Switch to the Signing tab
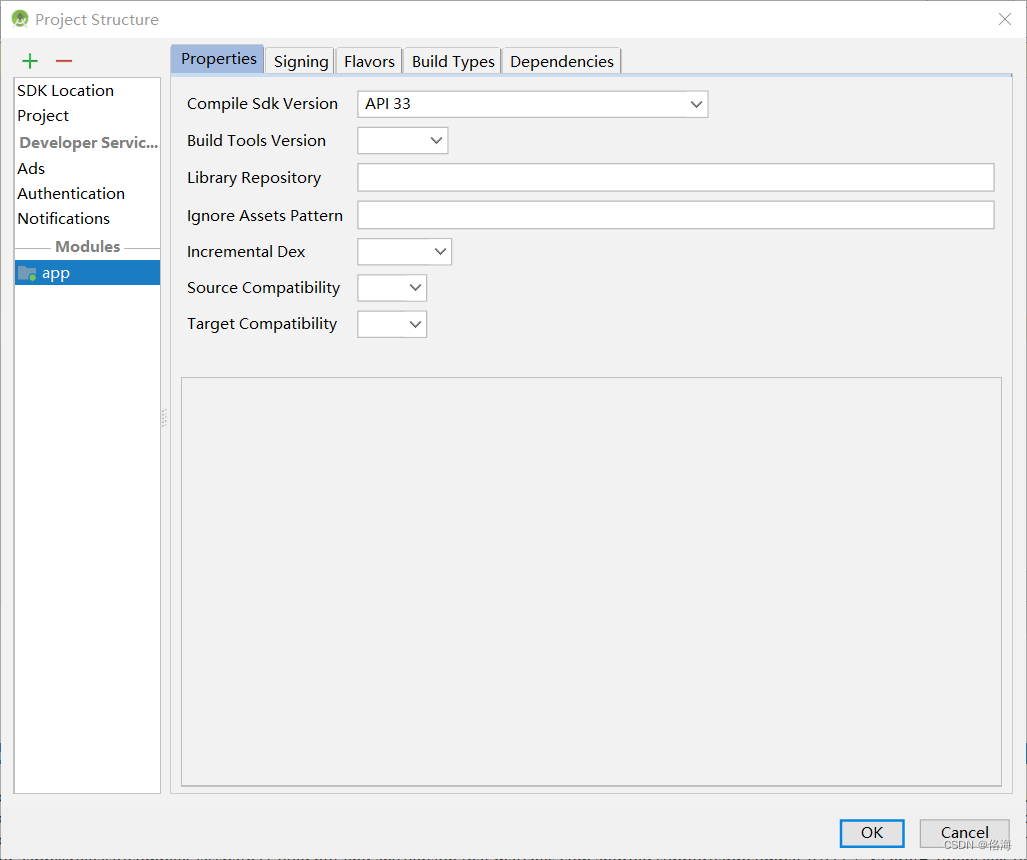 click(x=298, y=61)
